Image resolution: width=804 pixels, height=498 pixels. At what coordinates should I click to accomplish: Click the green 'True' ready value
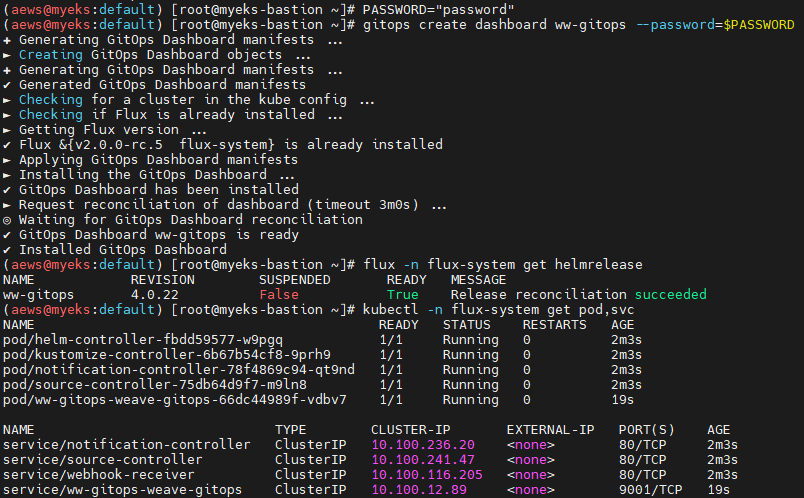pyautogui.click(x=403, y=294)
